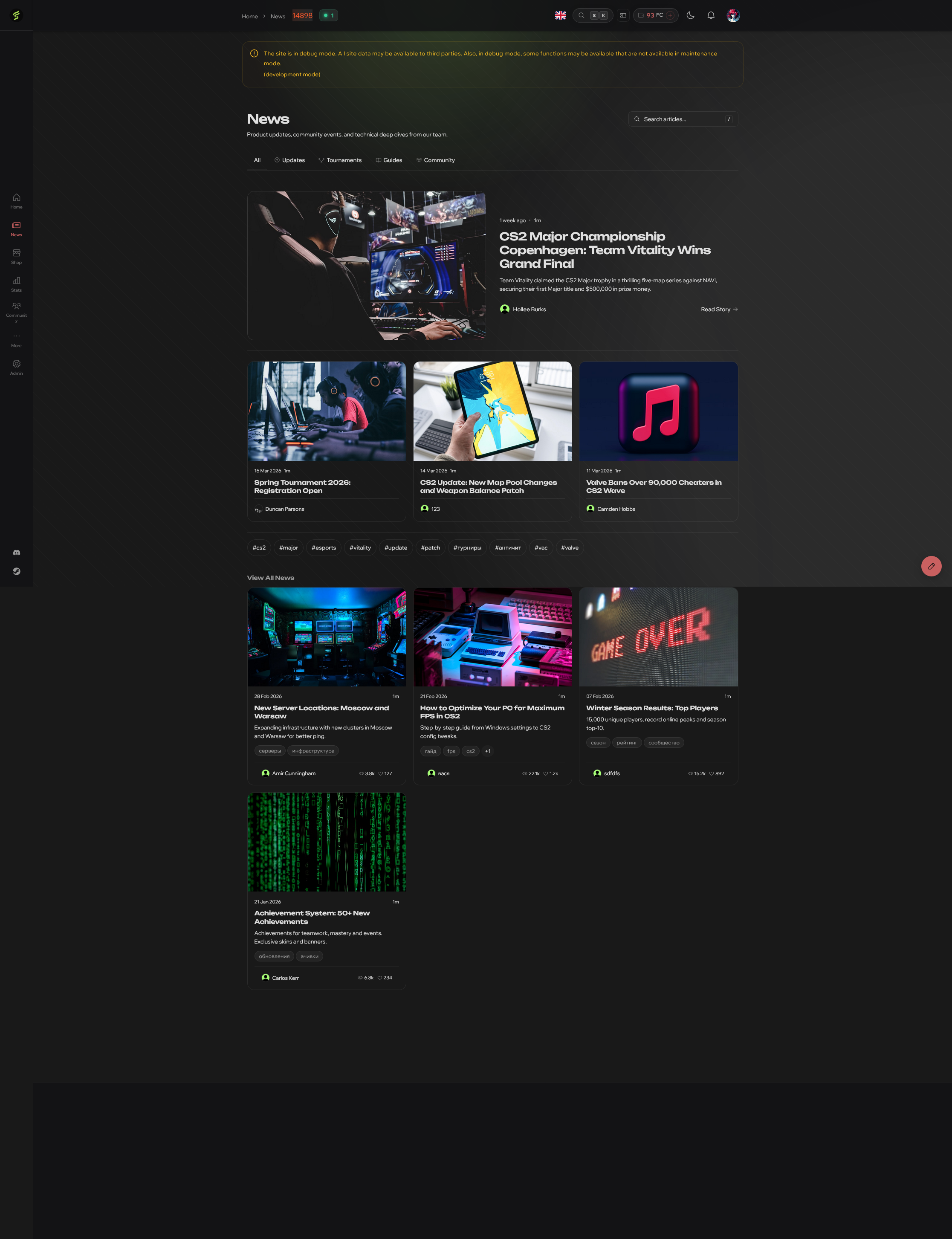The height and width of the screenshot is (1239, 952).
Task: Open the Game Over article thumbnail
Action: point(658,637)
